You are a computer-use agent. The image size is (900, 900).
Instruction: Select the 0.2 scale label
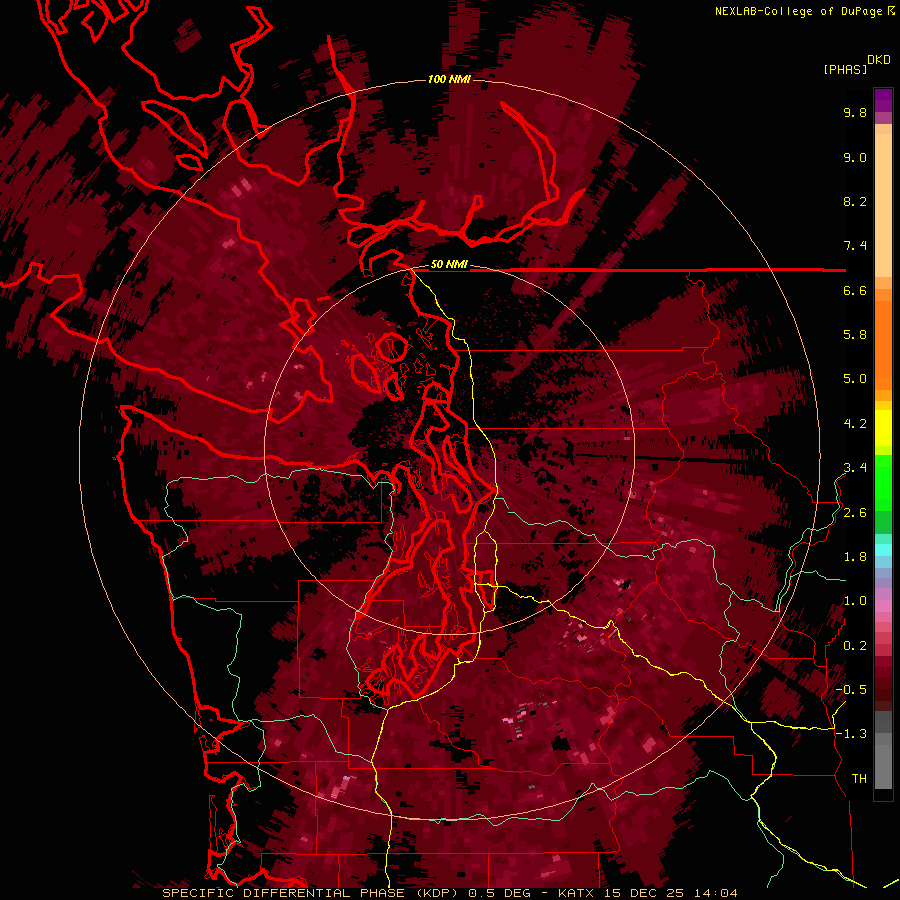[x=855, y=646]
